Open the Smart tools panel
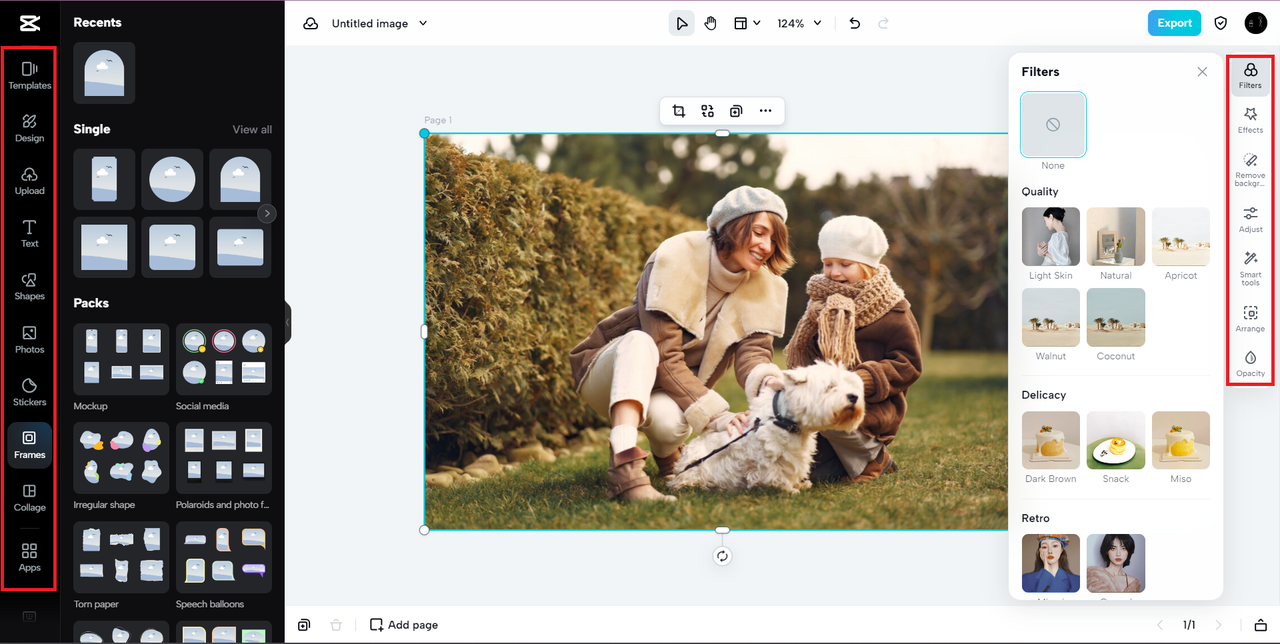Image resolution: width=1280 pixels, height=644 pixels. [1250, 268]
